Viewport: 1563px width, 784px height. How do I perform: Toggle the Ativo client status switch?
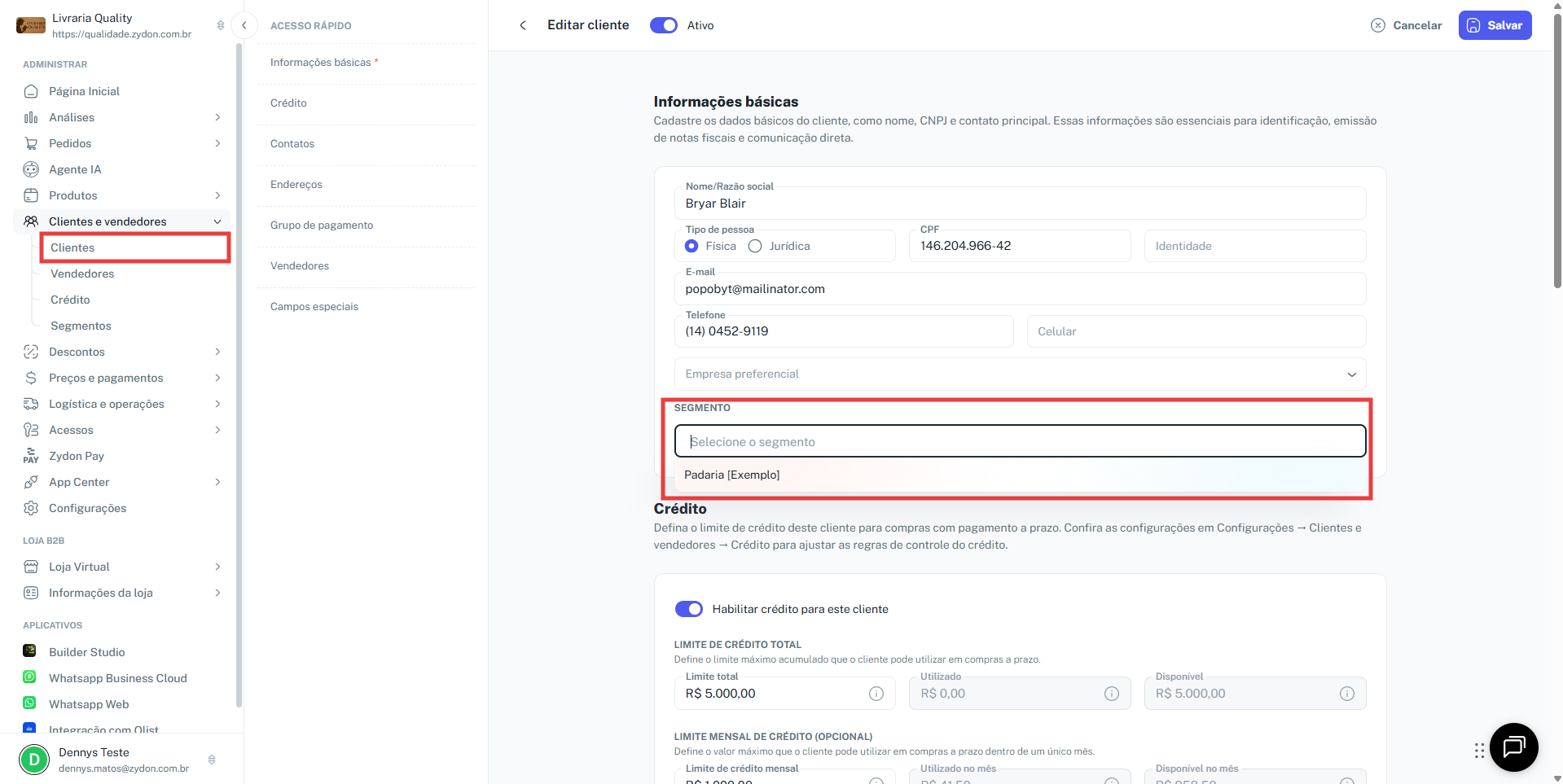click(664, 25)
